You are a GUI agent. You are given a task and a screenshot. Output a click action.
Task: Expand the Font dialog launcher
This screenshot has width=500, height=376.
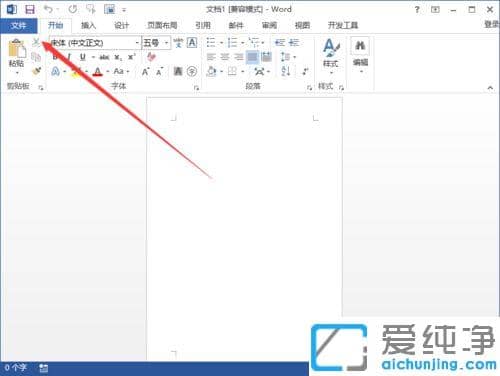(196, 88)
